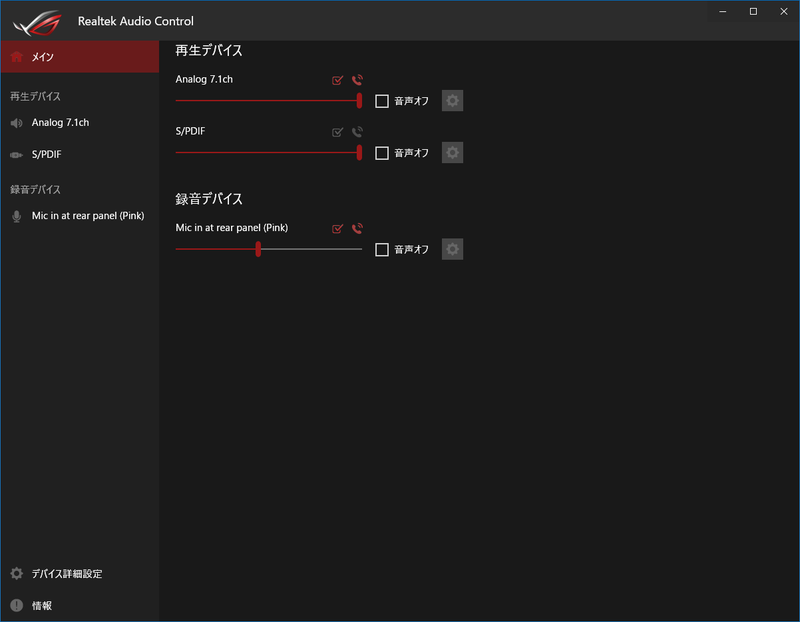Click the Mic in recording volume slider handle
The height and width of the screenshot is (622, 800).
point(258,249)
